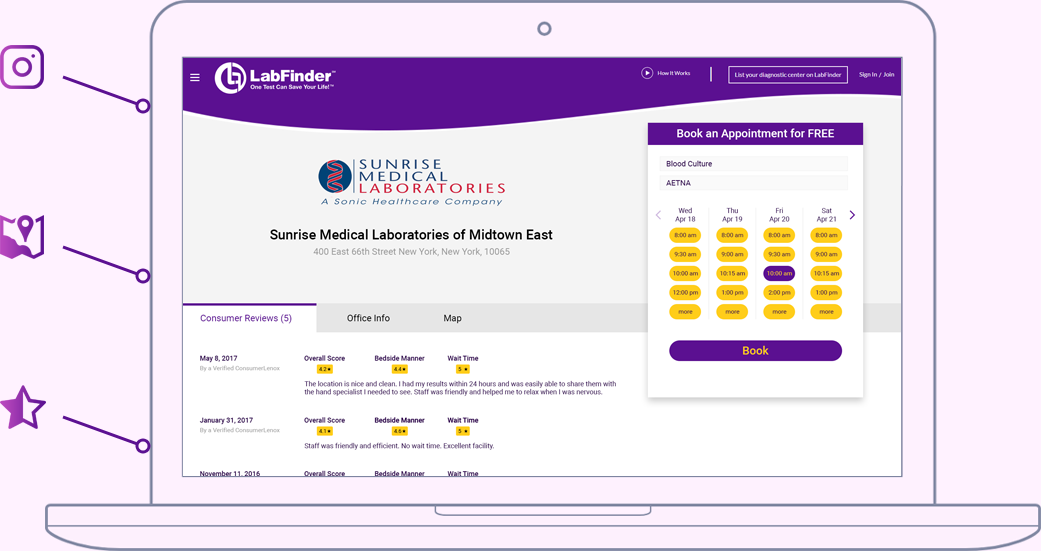
Task: Click the Instagram icon
Action: (x=22, y=67)
